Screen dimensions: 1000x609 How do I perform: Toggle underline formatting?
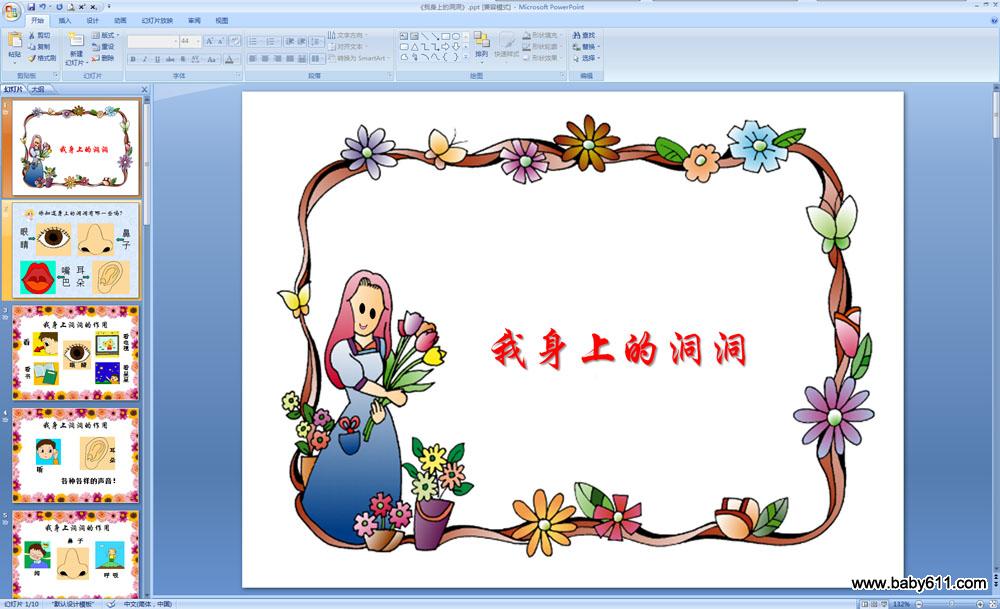pos(158,59)
